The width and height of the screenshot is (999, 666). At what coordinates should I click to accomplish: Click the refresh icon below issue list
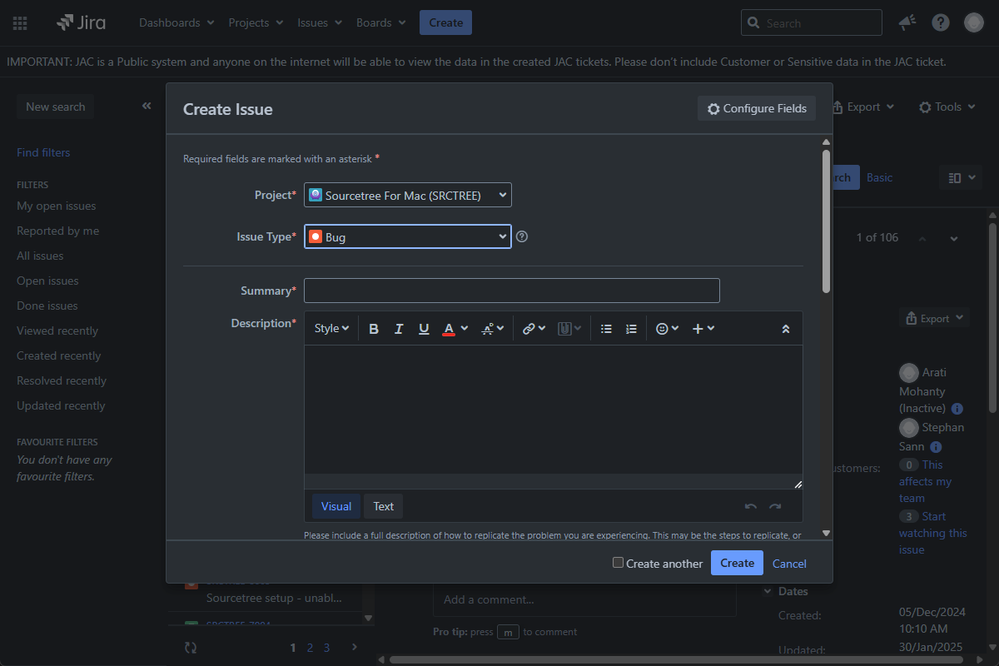click(x=190, y=648)
